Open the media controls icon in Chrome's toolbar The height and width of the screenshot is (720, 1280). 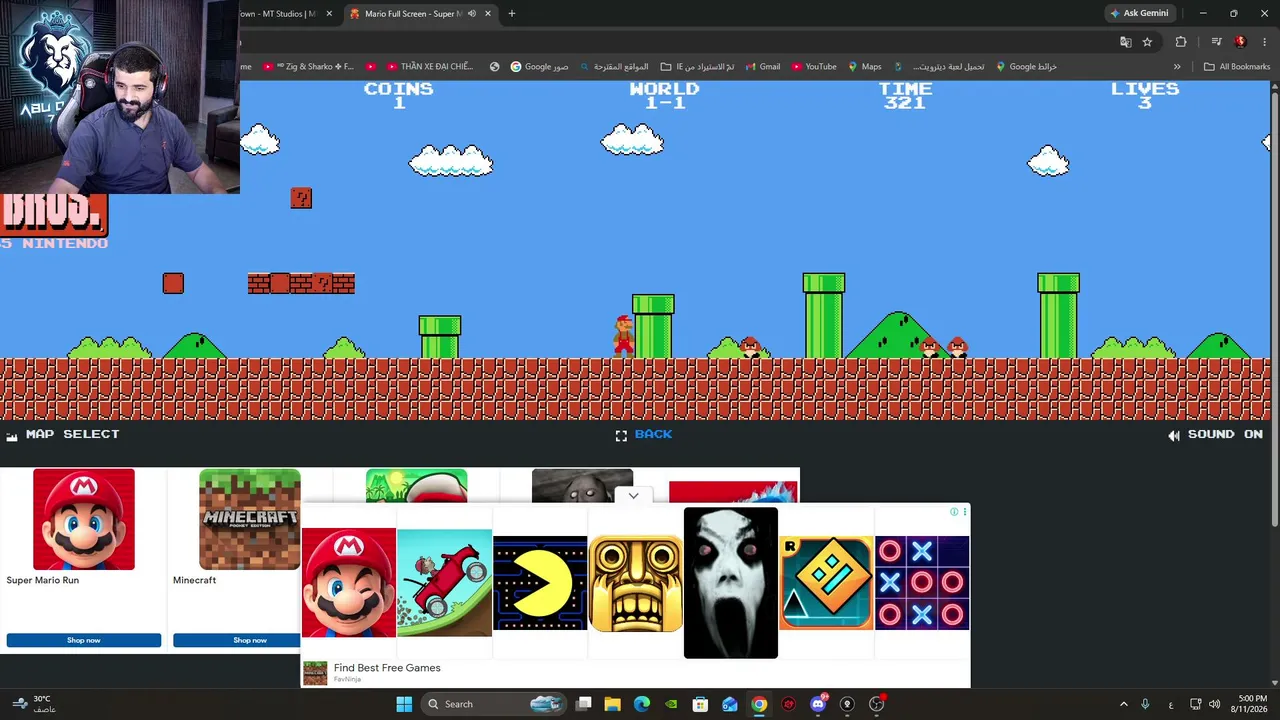[x=1216, y=42]
